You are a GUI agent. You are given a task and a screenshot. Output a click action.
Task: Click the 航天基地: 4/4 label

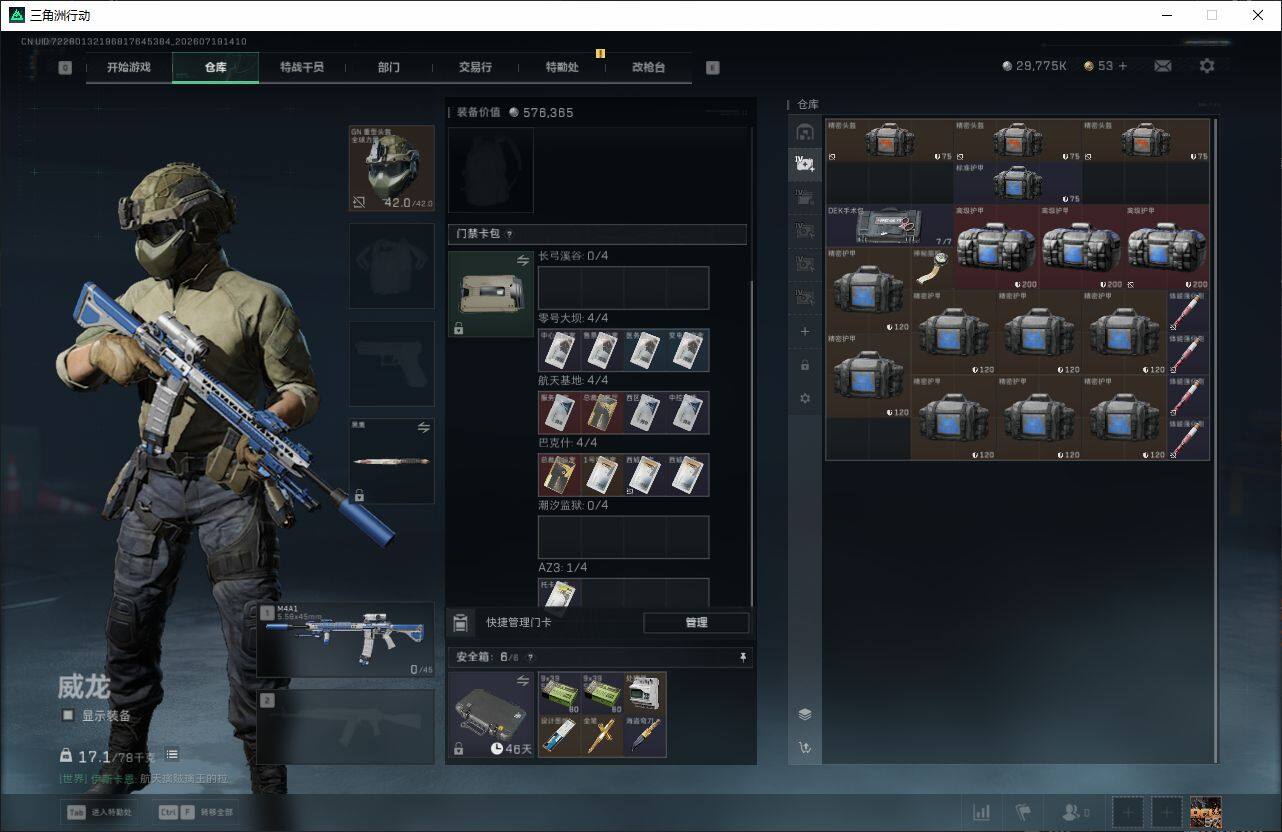pyautogui.click(x=573, y=380)
